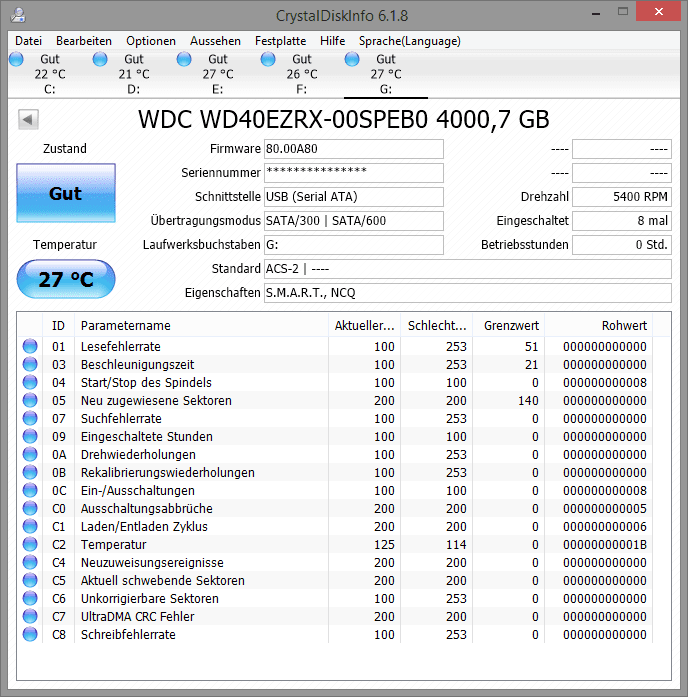Click the Rohwert column header
Screen dimensions: 688x697
pyautogui.click(x=599, y=326)
